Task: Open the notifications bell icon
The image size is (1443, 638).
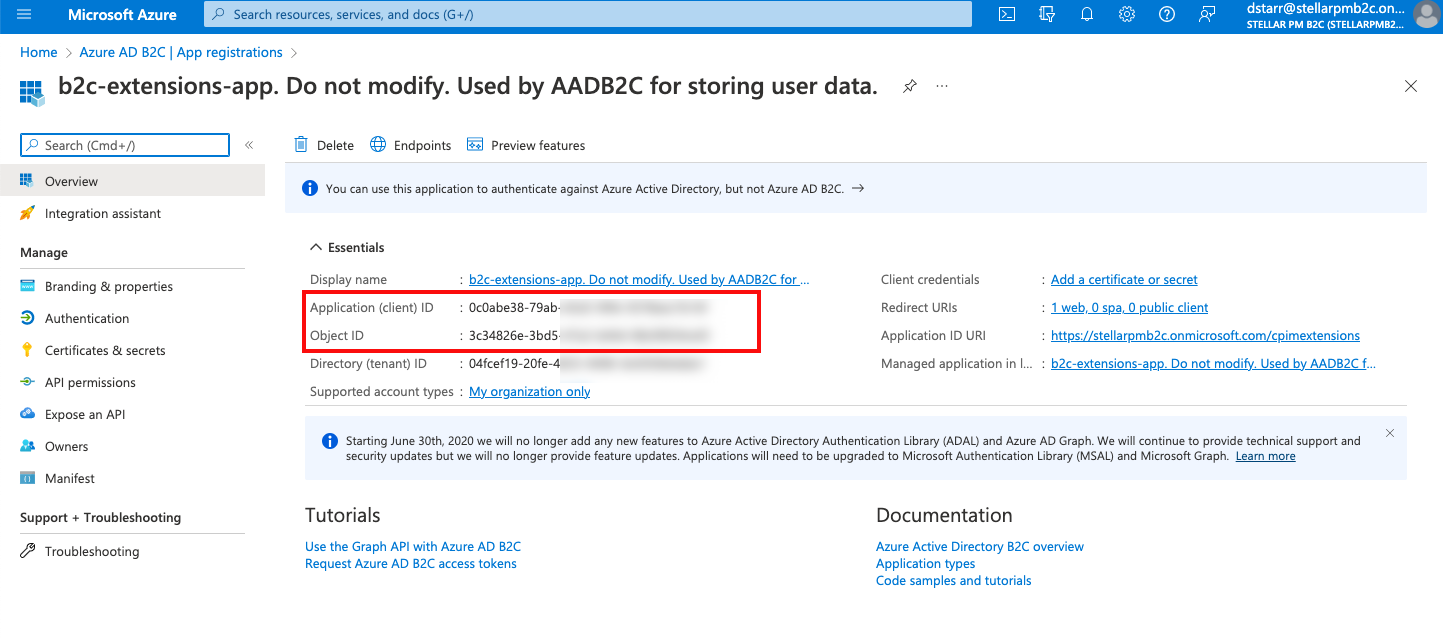Action: click(x=1087, y=14)
